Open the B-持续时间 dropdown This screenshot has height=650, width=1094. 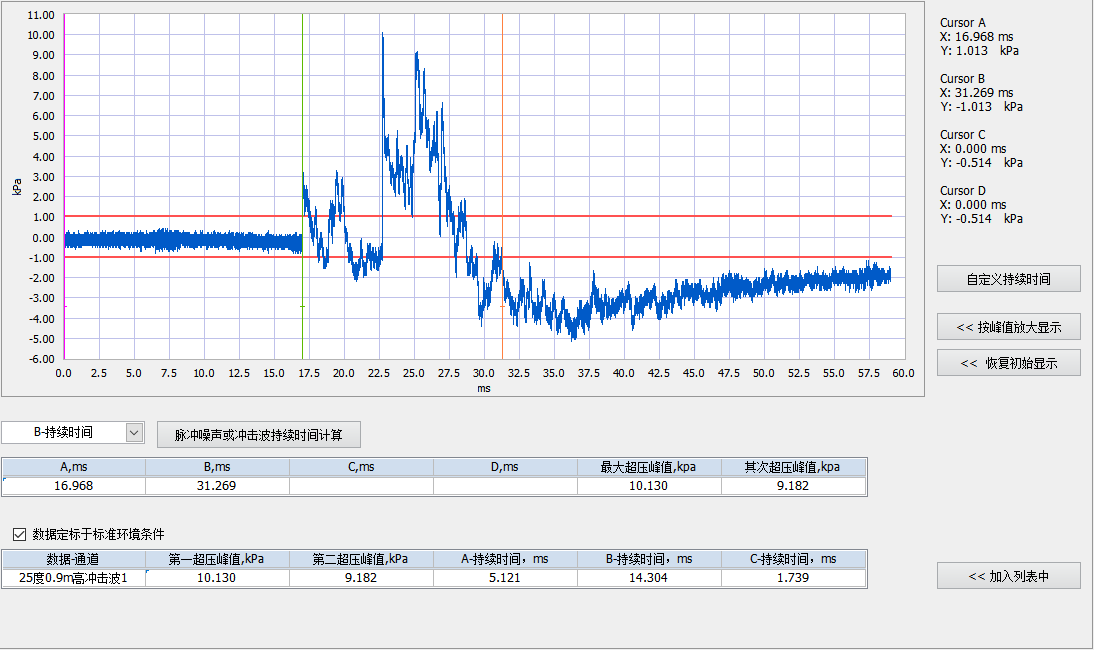tap(135, 432)
